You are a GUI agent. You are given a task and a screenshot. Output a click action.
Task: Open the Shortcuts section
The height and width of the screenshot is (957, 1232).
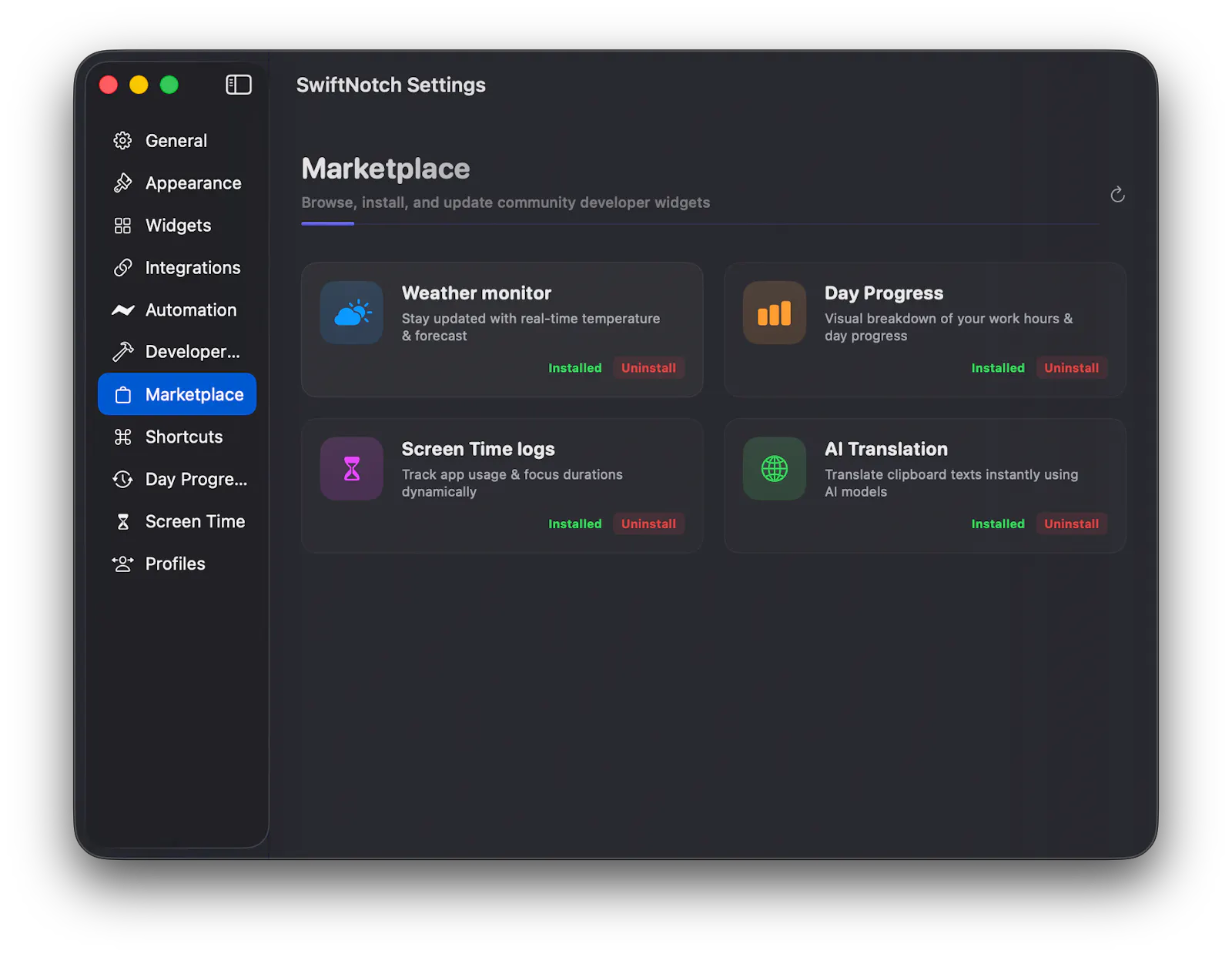tap(177, 437)
